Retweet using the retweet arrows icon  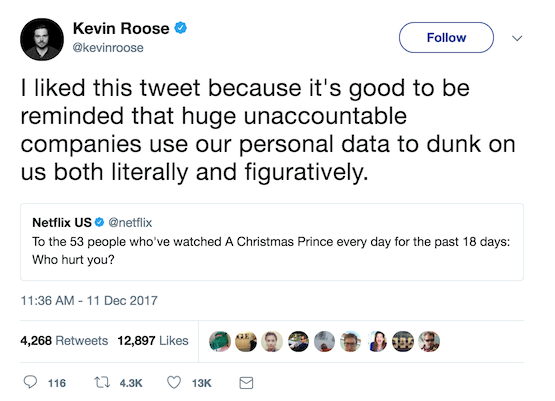[102, 382]
